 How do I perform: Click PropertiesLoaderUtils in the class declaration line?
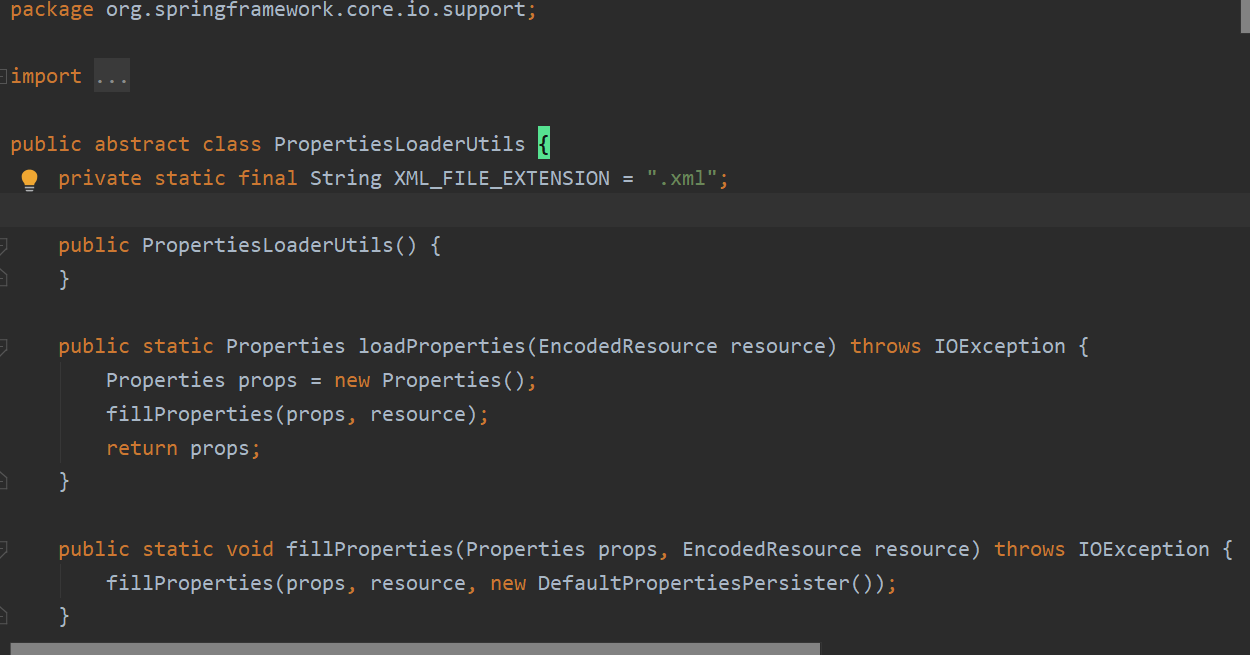[x=400, y=144]
